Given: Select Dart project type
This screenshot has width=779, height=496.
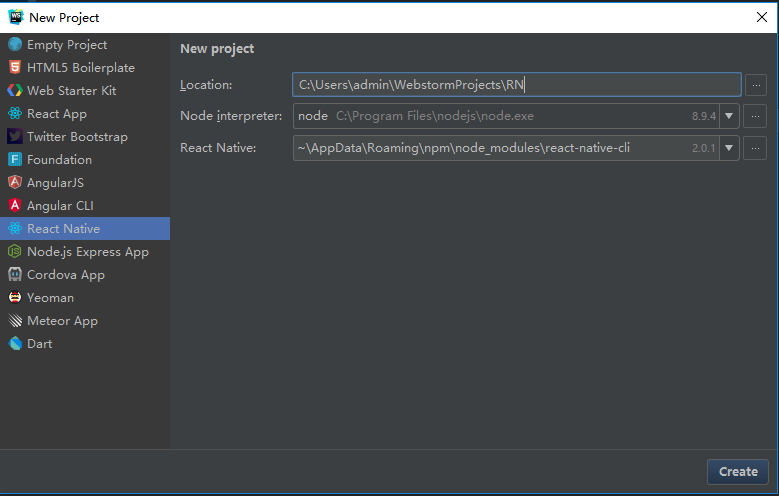Looking at the screenshot, I should coord(39,344).
